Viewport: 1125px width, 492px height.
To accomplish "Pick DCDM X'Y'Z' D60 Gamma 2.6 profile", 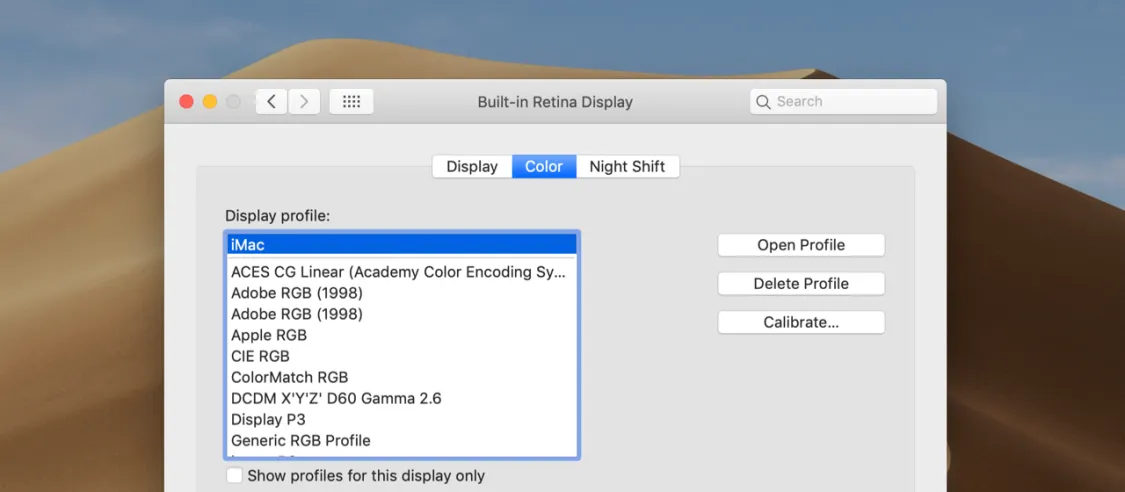I will tap(403, 398).
